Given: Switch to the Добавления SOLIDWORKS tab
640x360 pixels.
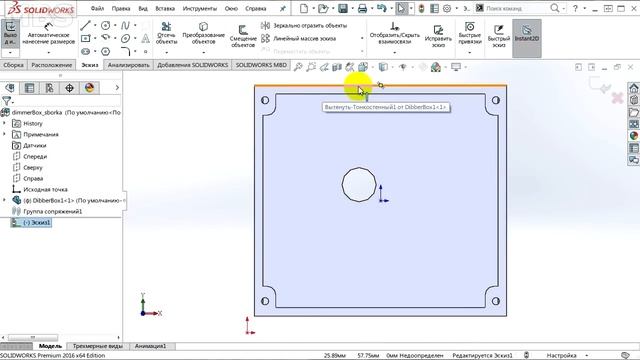Looking at the screenshot, I should pyautogui.click(x=193, y=65).
